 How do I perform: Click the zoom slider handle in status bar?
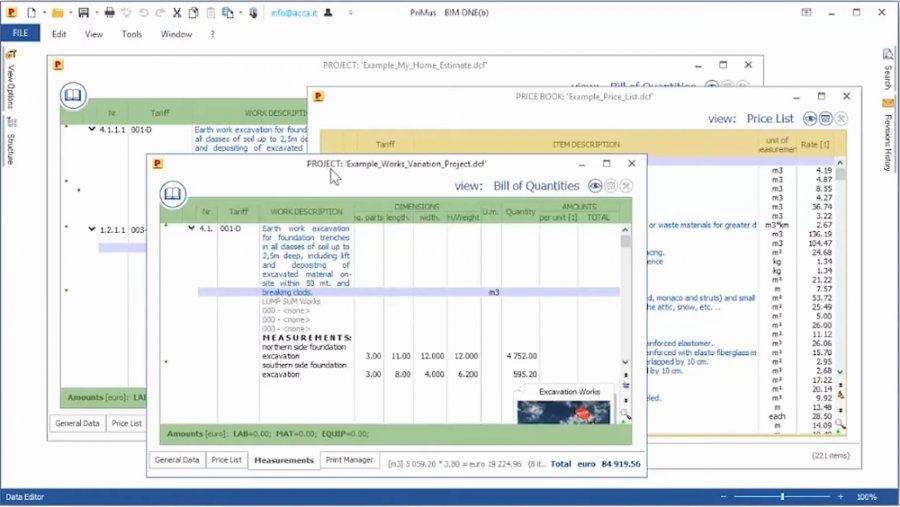coord(782,497)
